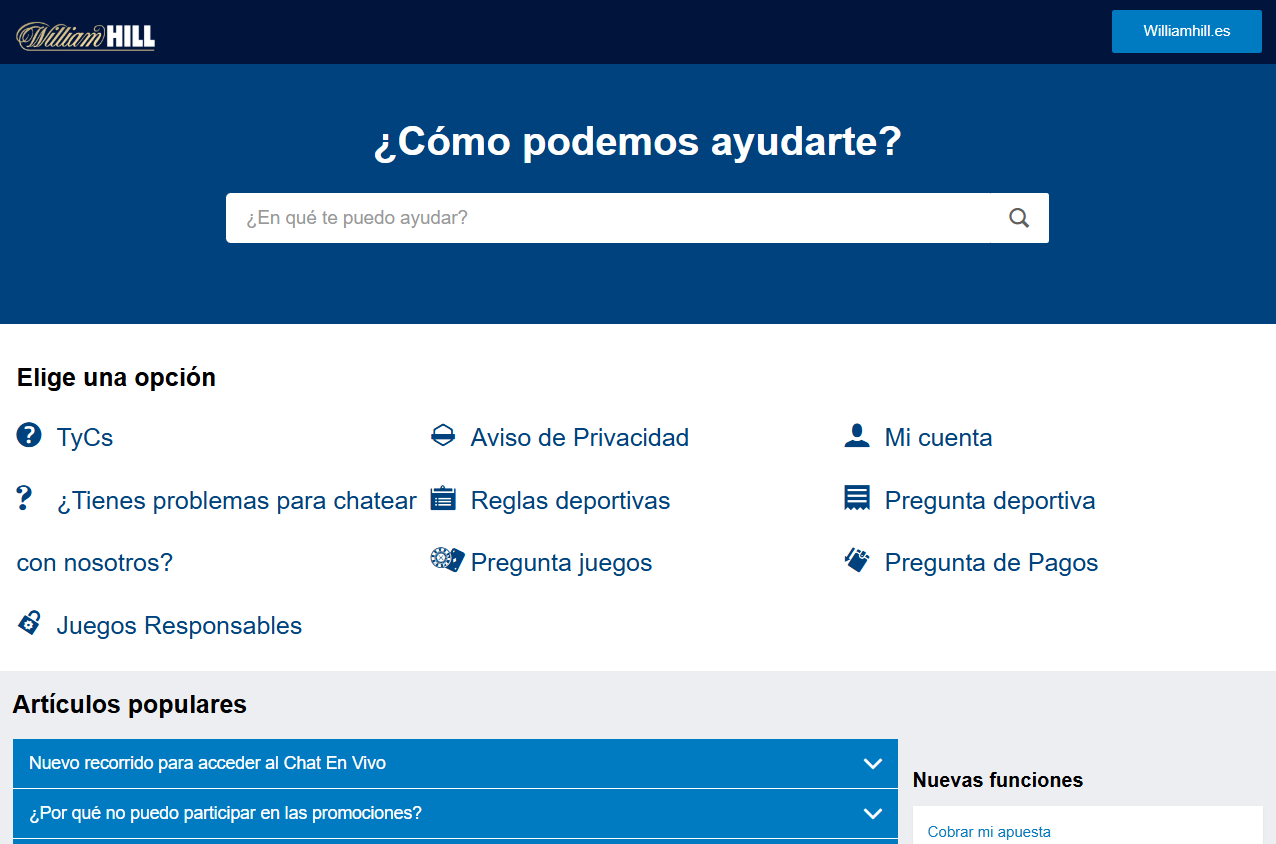
Task: Click the magnifier search icon
Action: click(1019, 218)
